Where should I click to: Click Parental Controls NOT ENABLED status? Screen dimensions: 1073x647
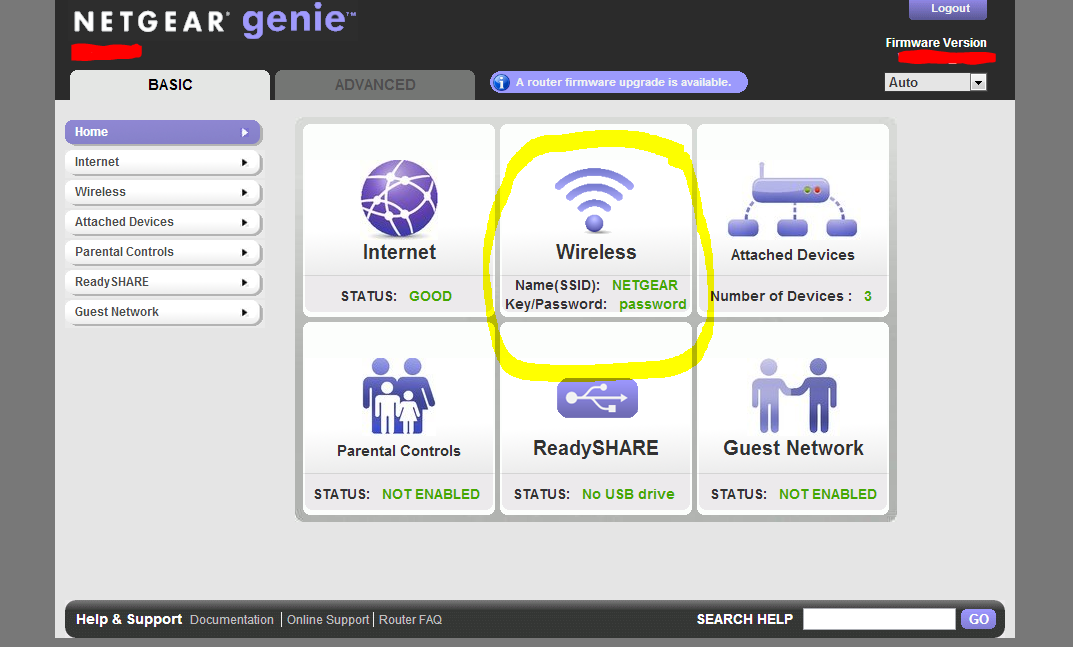[x=430, y=494]
